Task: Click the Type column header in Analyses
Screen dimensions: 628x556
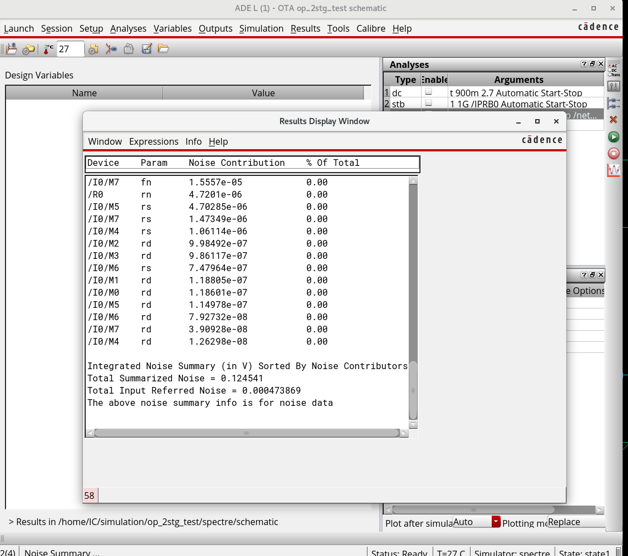Action: click(x=405, y=80)
